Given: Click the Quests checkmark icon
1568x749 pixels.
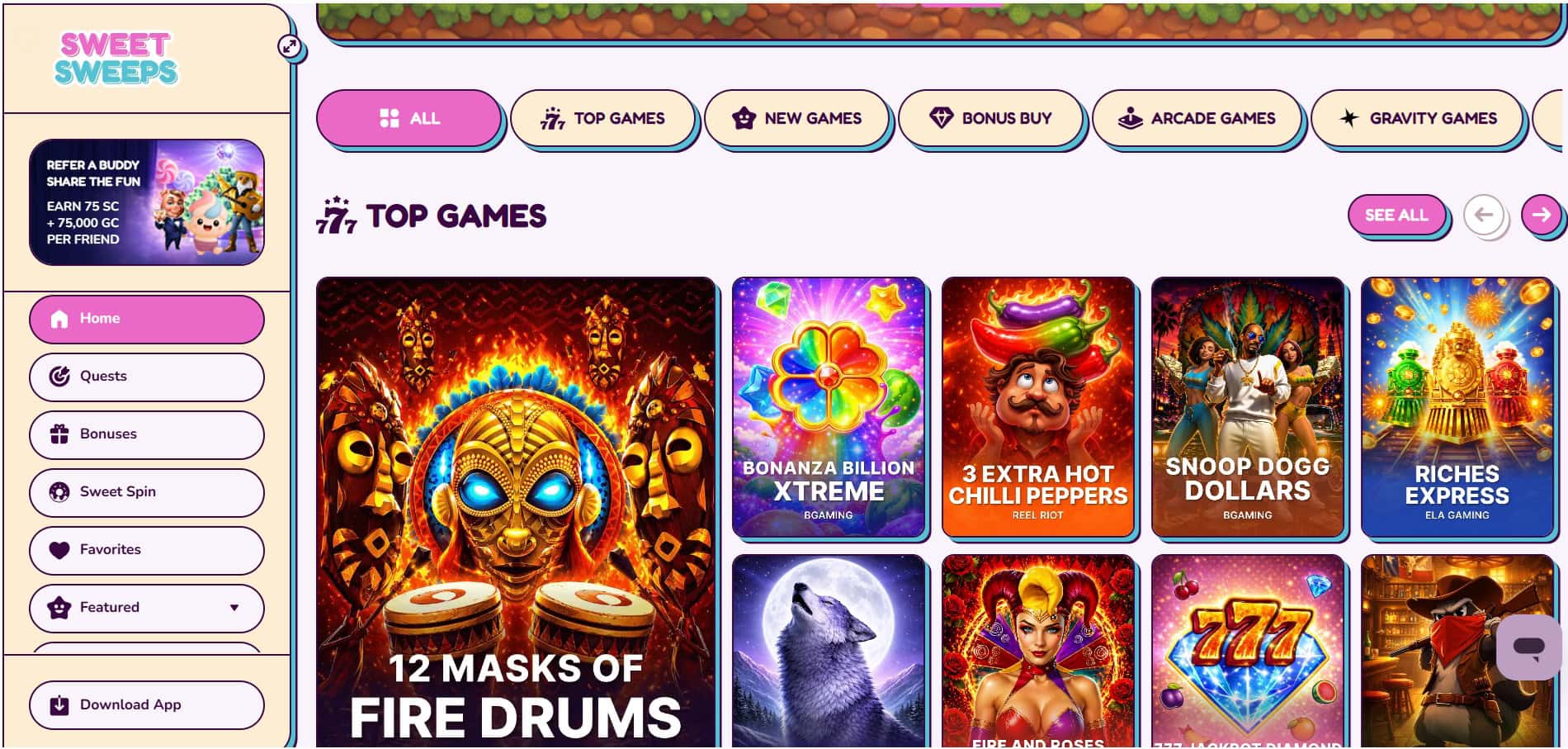Looking at the screenshot, I should (59, 377).
